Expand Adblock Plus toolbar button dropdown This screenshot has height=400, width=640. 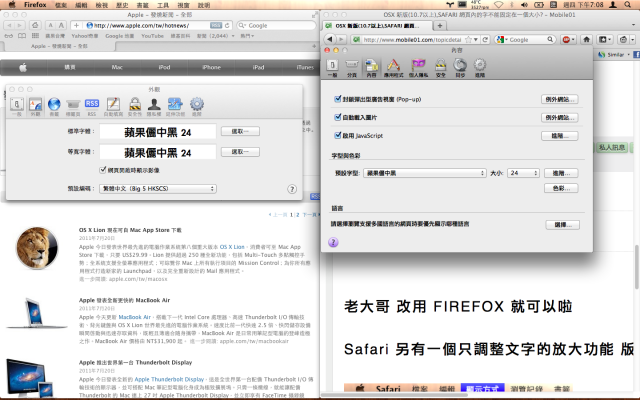[x=573, y=40]
